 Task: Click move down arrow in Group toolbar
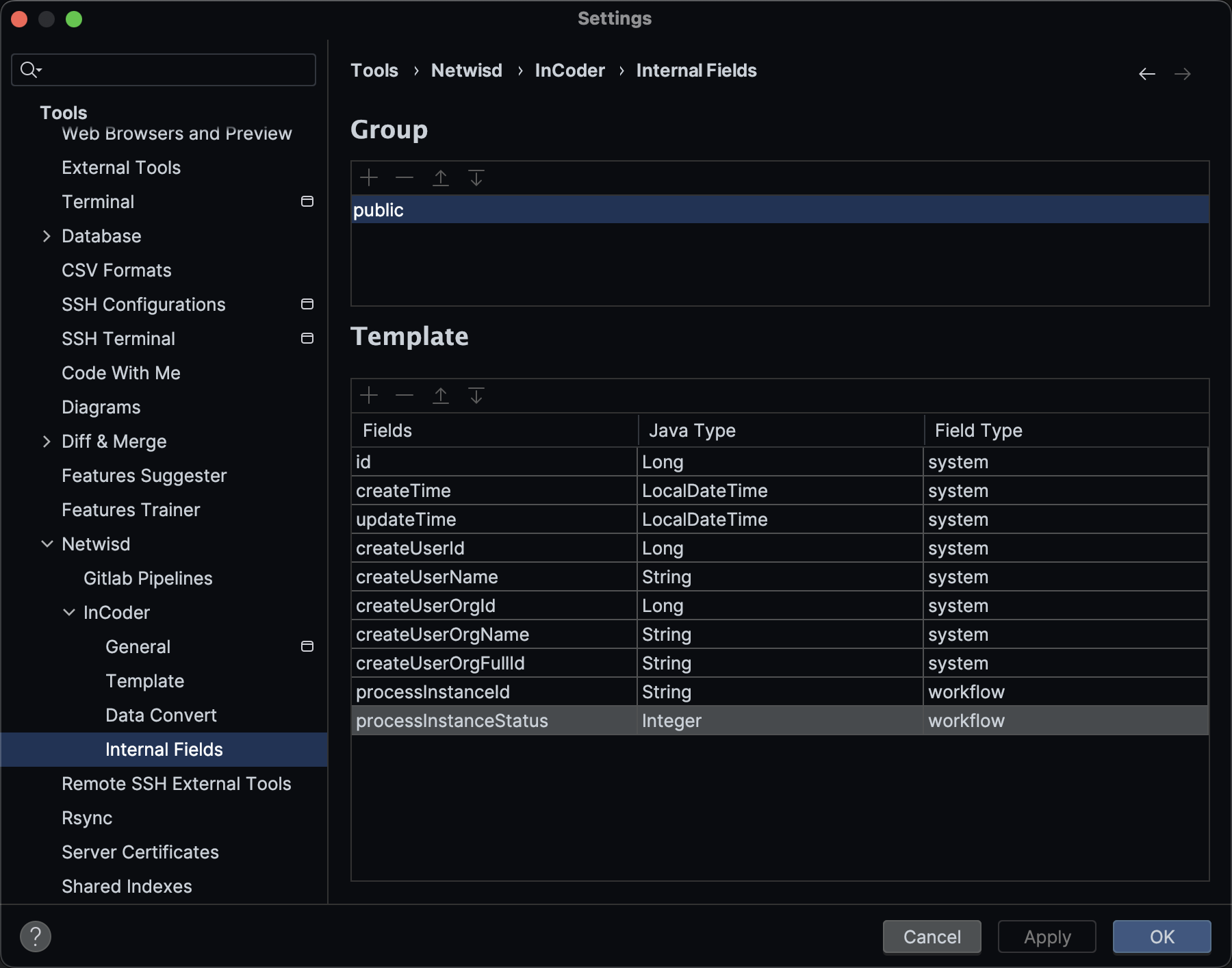point(476,178)
